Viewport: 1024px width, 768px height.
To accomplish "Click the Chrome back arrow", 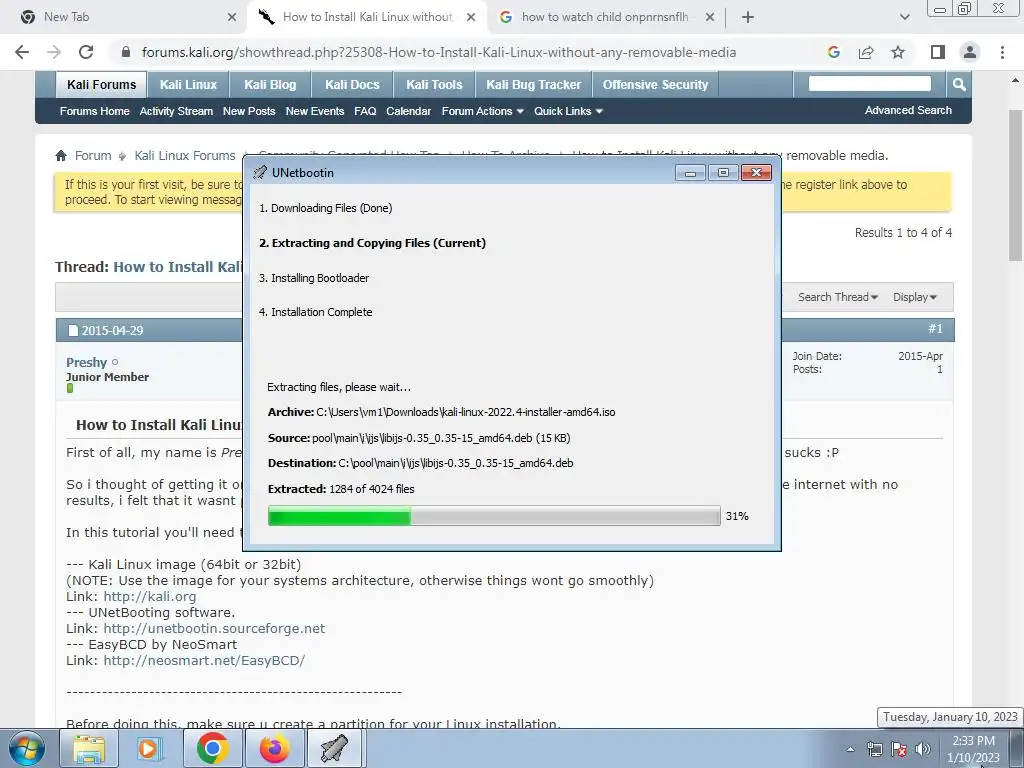I will coord(22,52).
